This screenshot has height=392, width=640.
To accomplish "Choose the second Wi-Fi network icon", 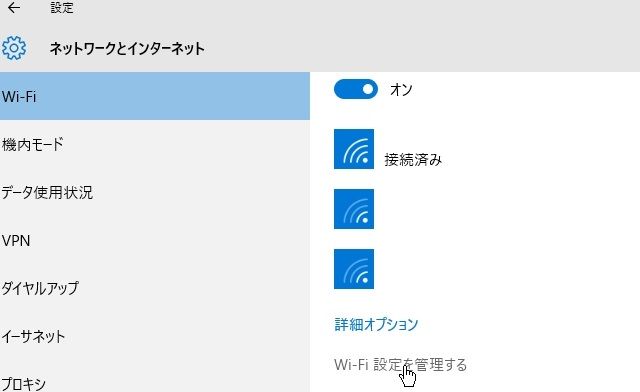I will tap(353, 209).
